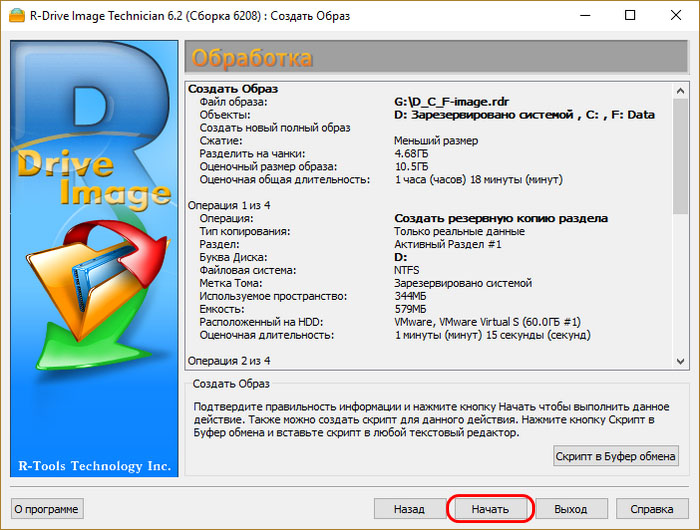This screenshot has width=700, height=530.
Task: Click the Зарезервировано системой volume label value
Action: point(463,283)
